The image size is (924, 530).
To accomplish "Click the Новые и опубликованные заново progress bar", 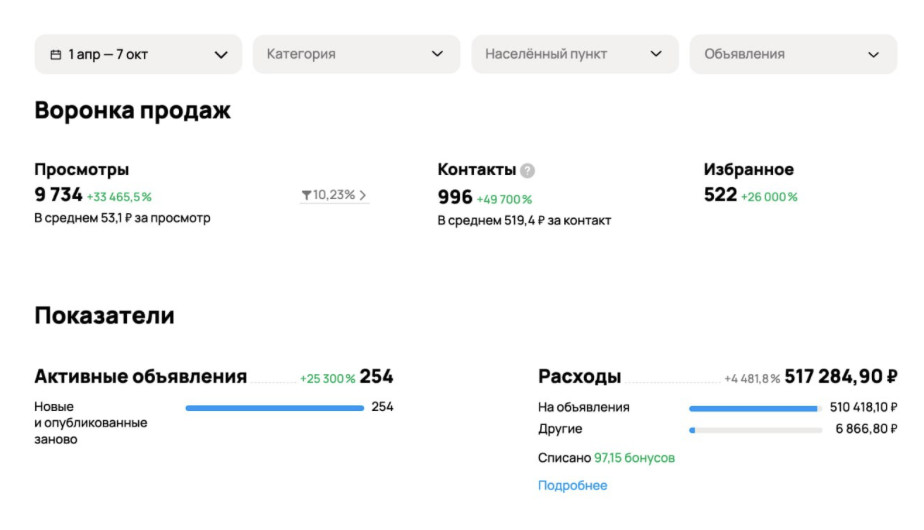I will coord(274,408).
